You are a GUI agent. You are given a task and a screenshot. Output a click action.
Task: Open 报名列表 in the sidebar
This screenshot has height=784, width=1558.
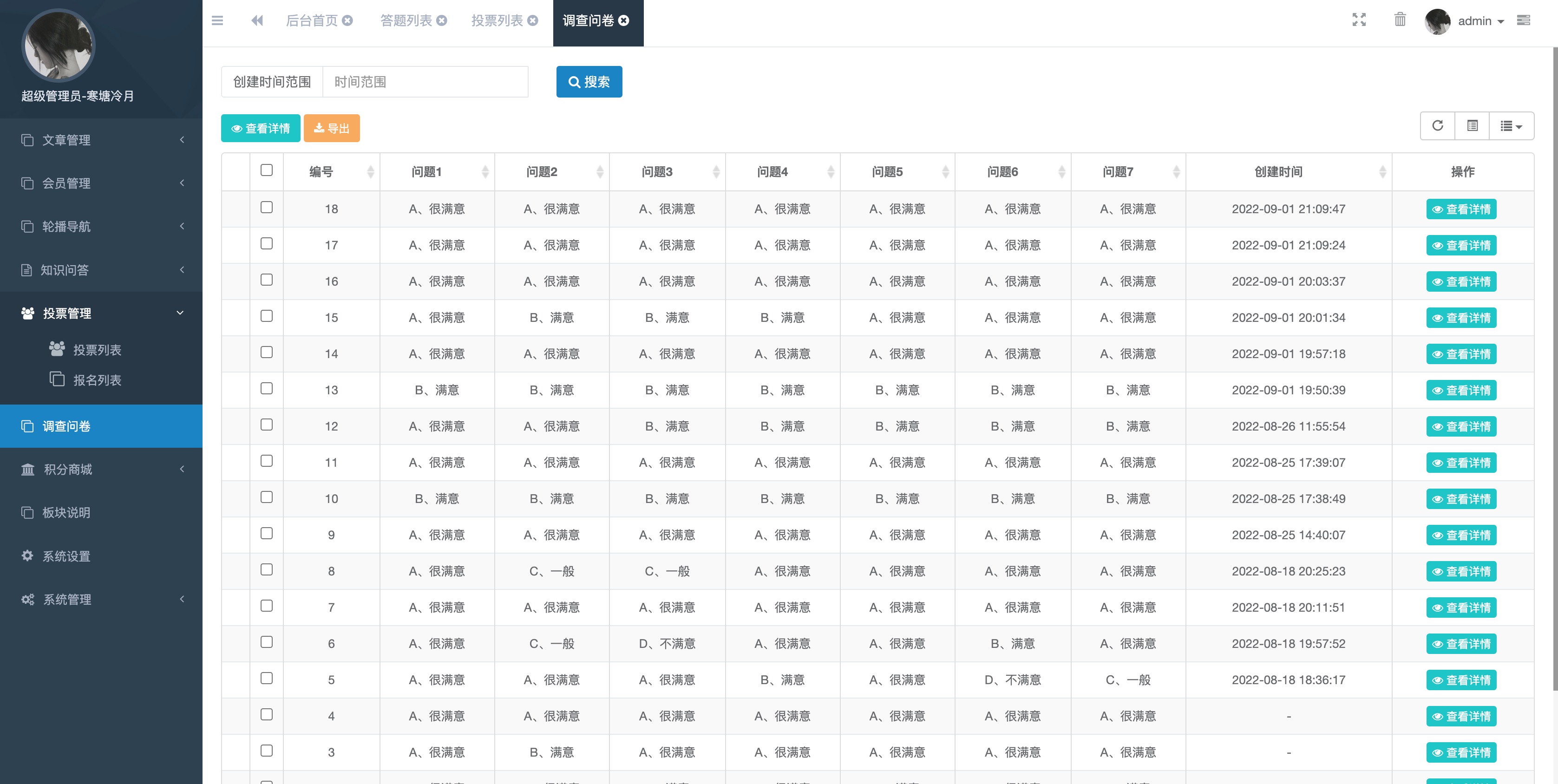click(x=97, y=380)
